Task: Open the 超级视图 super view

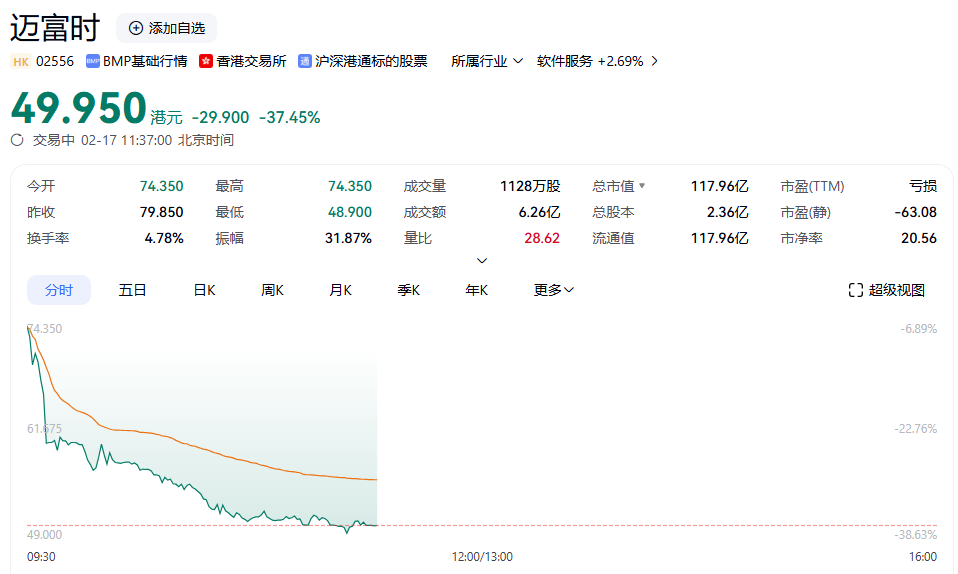Action: tap(886, 290)
